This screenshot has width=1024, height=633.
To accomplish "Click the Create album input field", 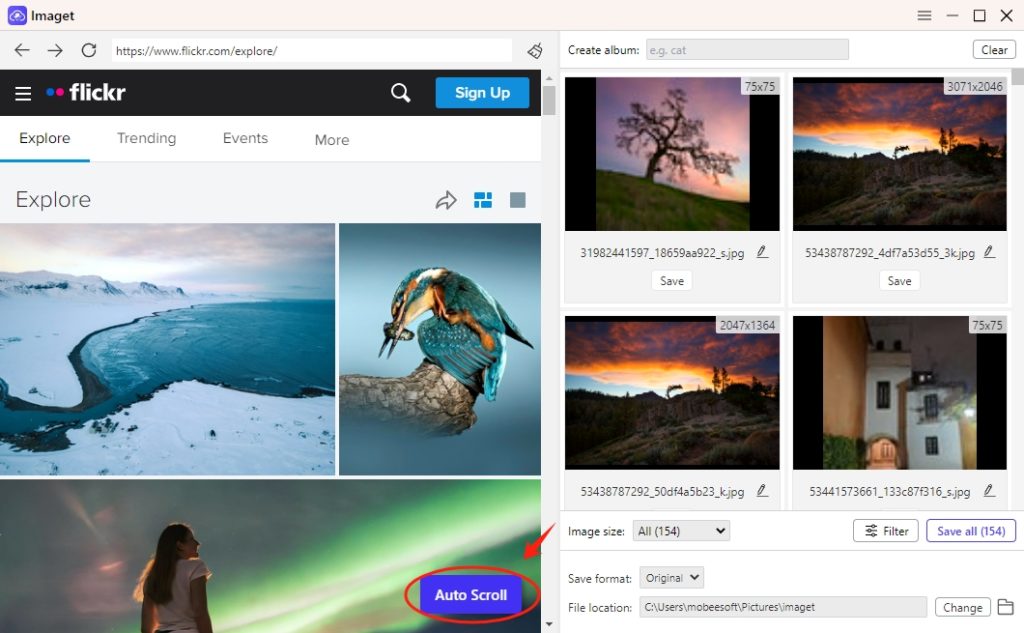I will coord(747,48).
